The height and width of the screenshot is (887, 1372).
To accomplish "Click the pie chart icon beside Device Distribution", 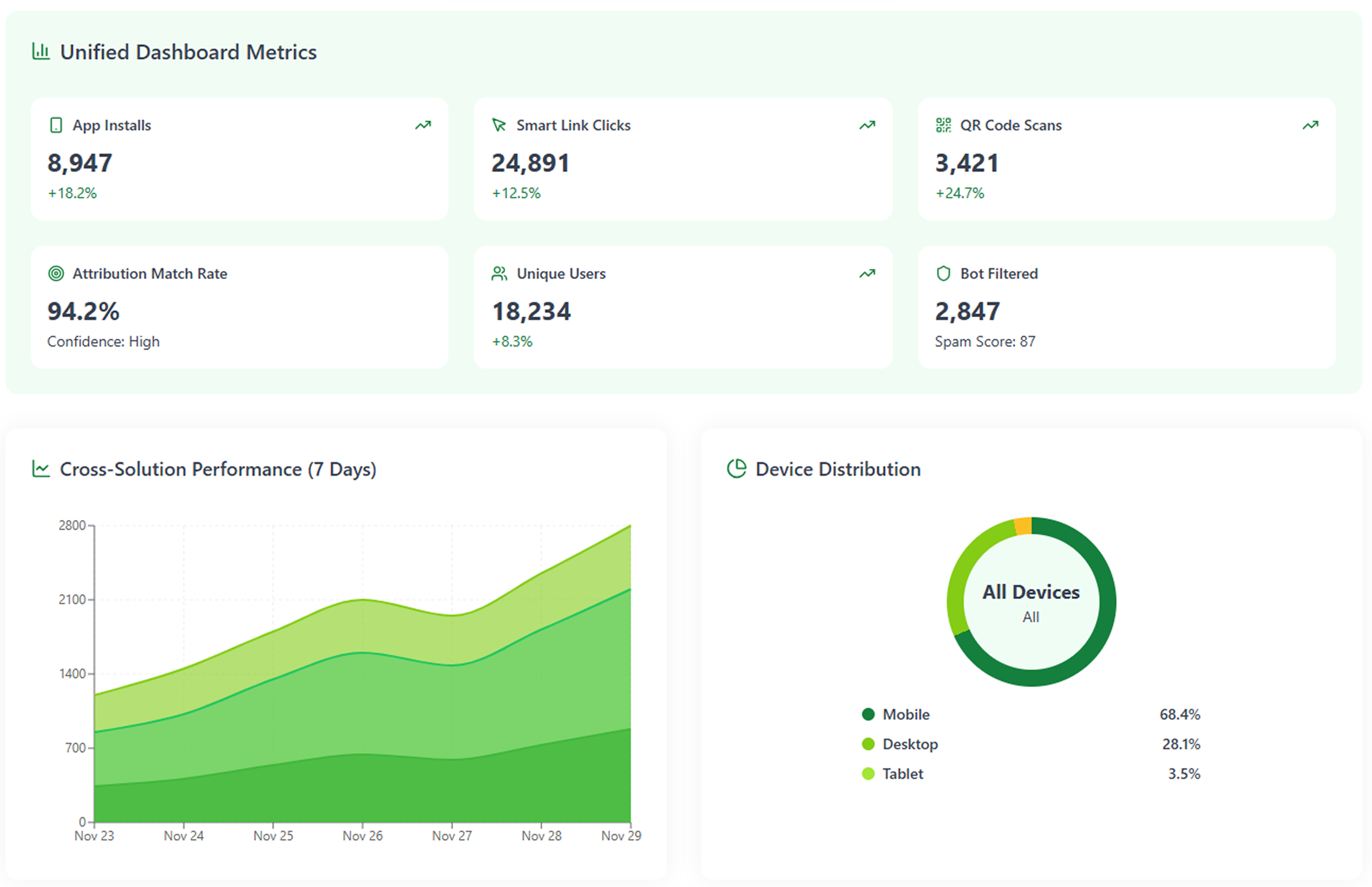I will [736, 469].
